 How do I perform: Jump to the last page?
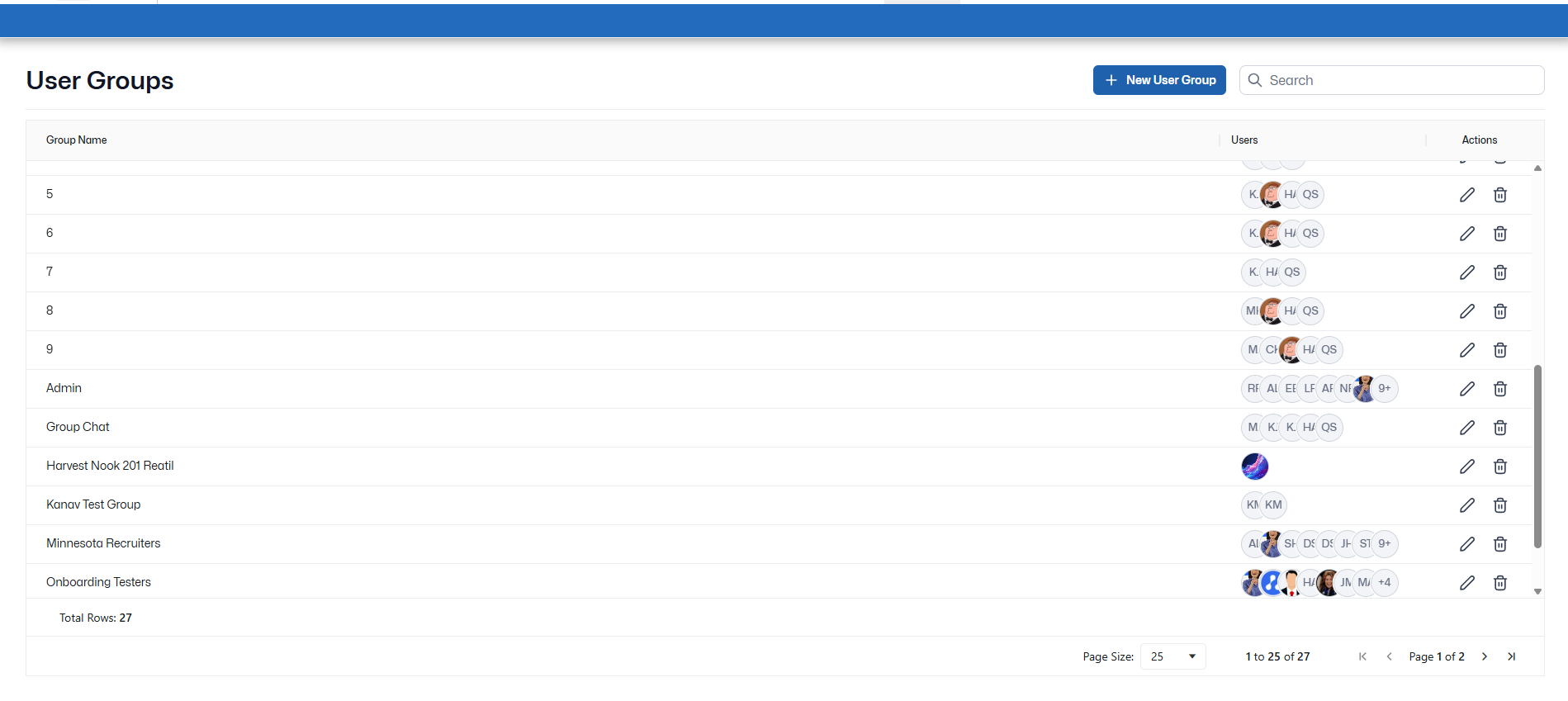coord(1511,656)
